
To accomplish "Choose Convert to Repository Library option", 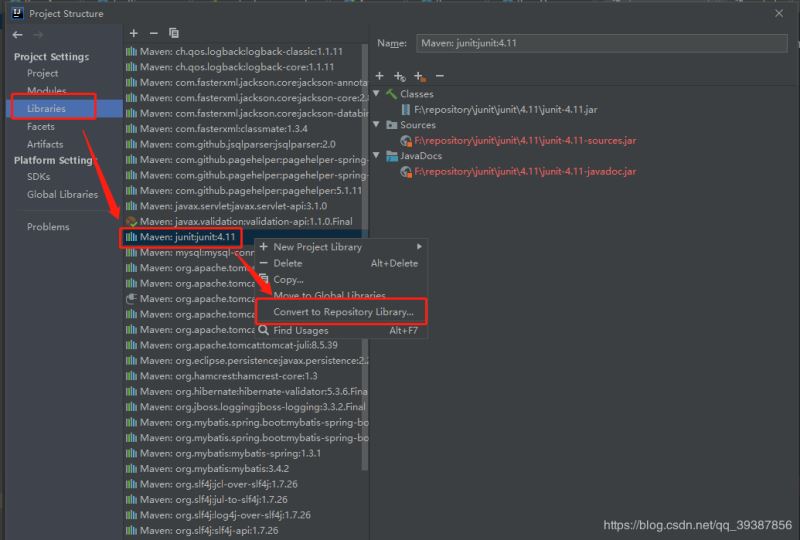I will 343,312.
